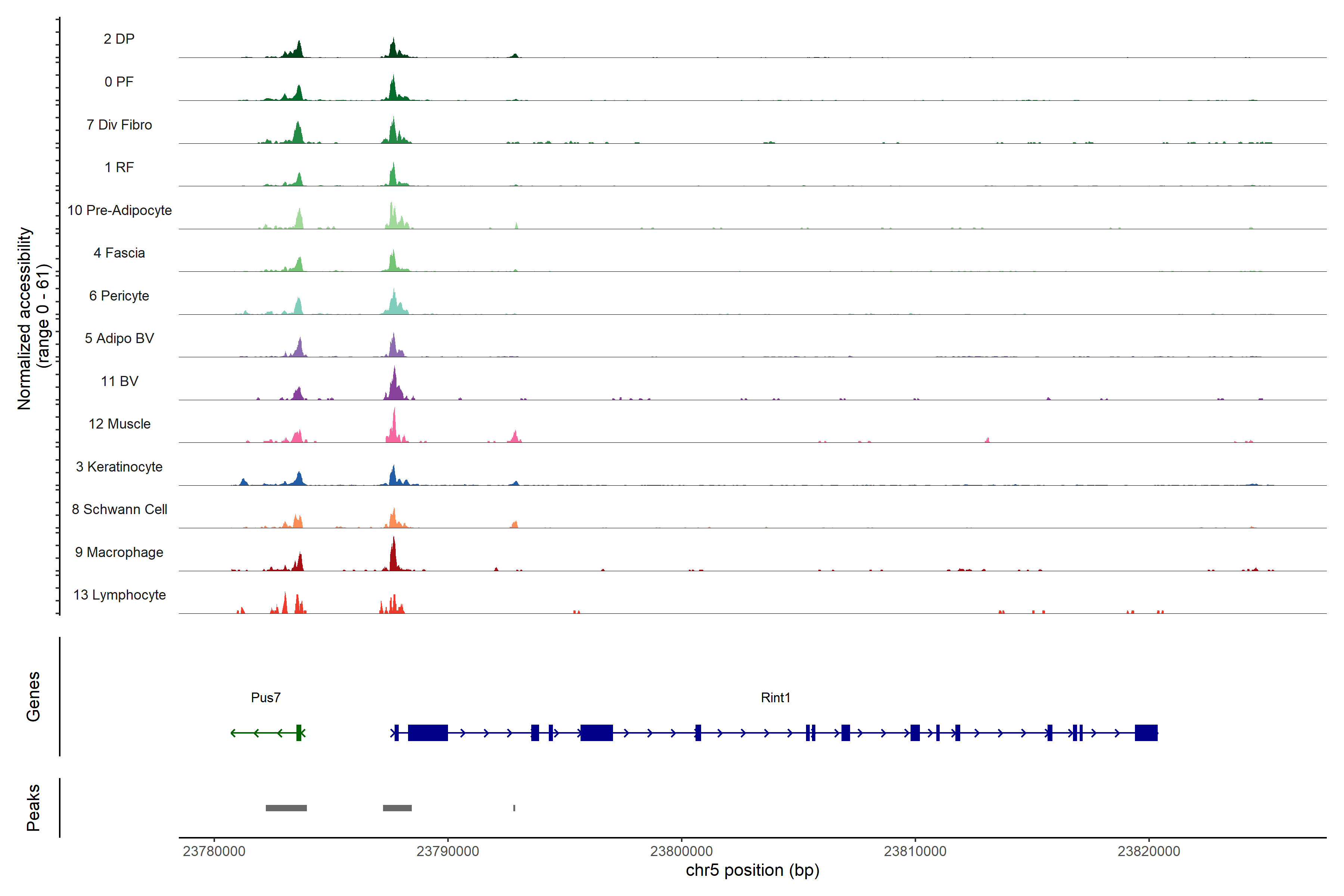Click the 23780000 axis tick label
This screenshot has width=1344, height=896.
[x=214, y=852]
